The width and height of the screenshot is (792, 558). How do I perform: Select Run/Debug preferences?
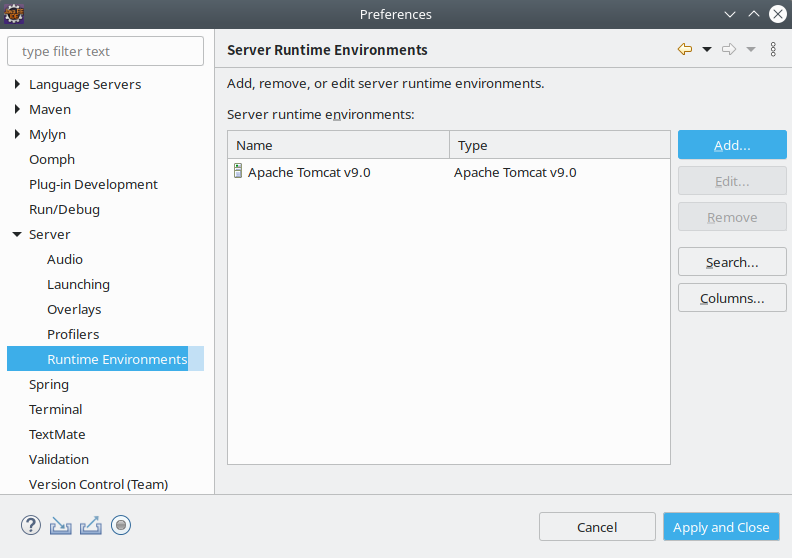(x=64, y=210)
